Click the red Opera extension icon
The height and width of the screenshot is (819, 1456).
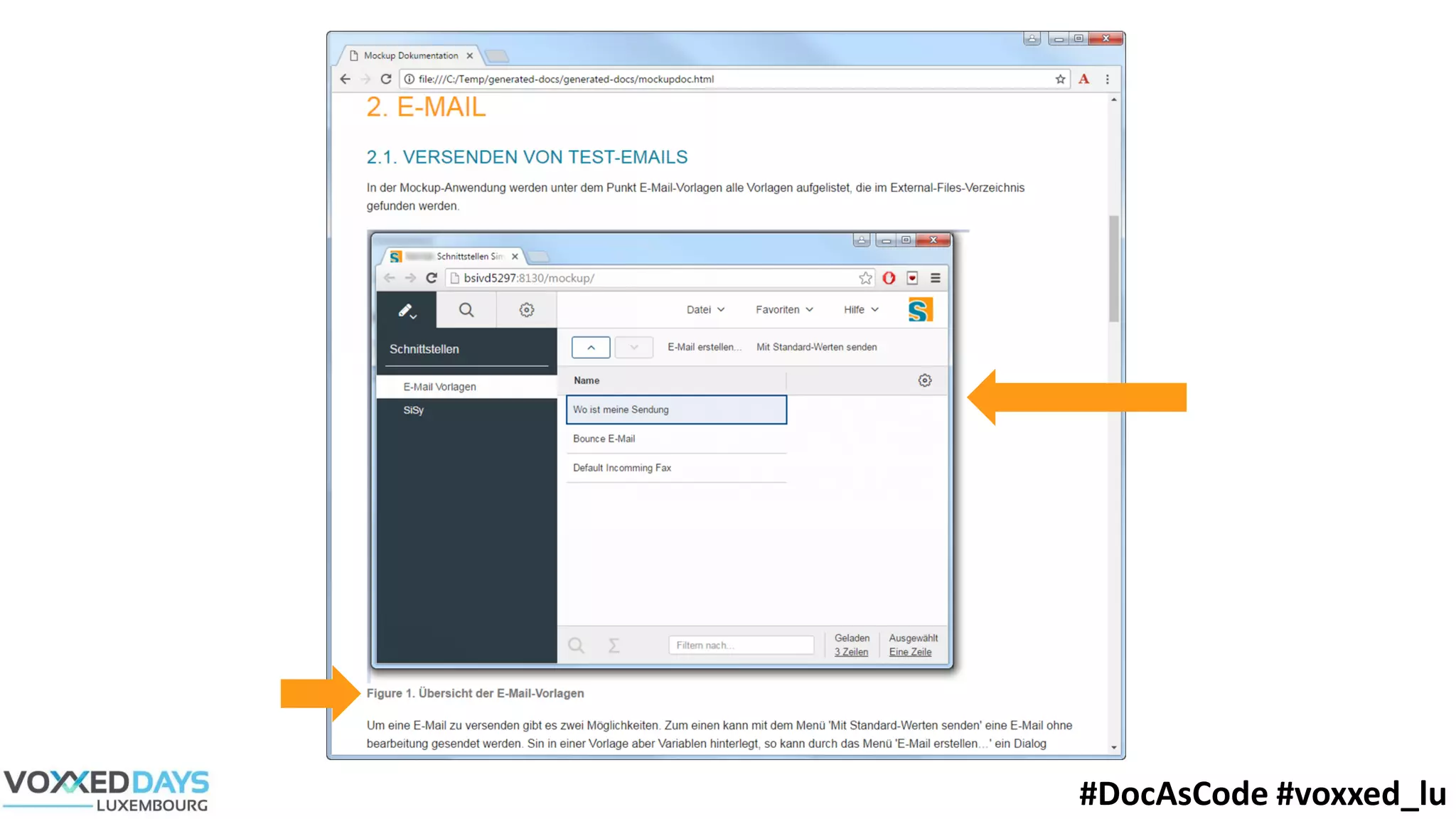(889, 278)
